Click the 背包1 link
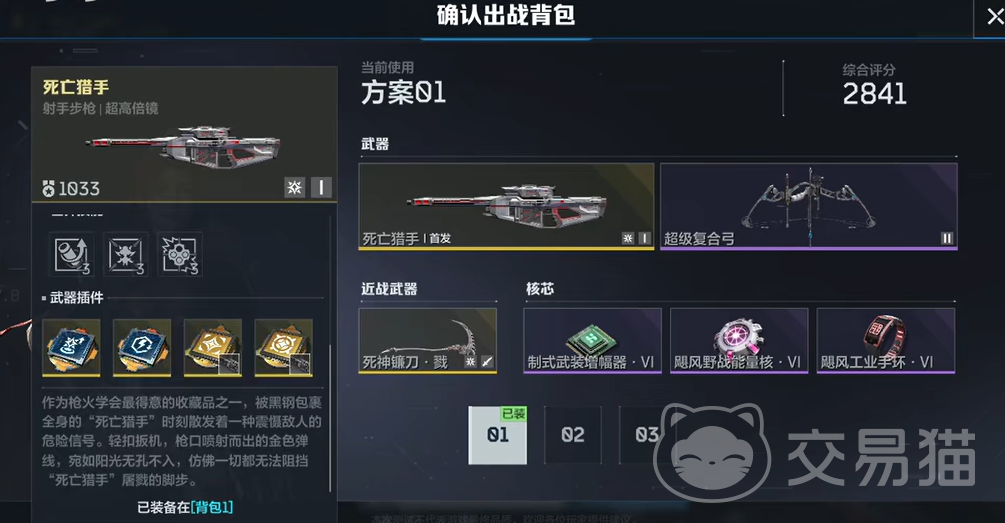1005x523 pixels. click(x=212, y=508)
